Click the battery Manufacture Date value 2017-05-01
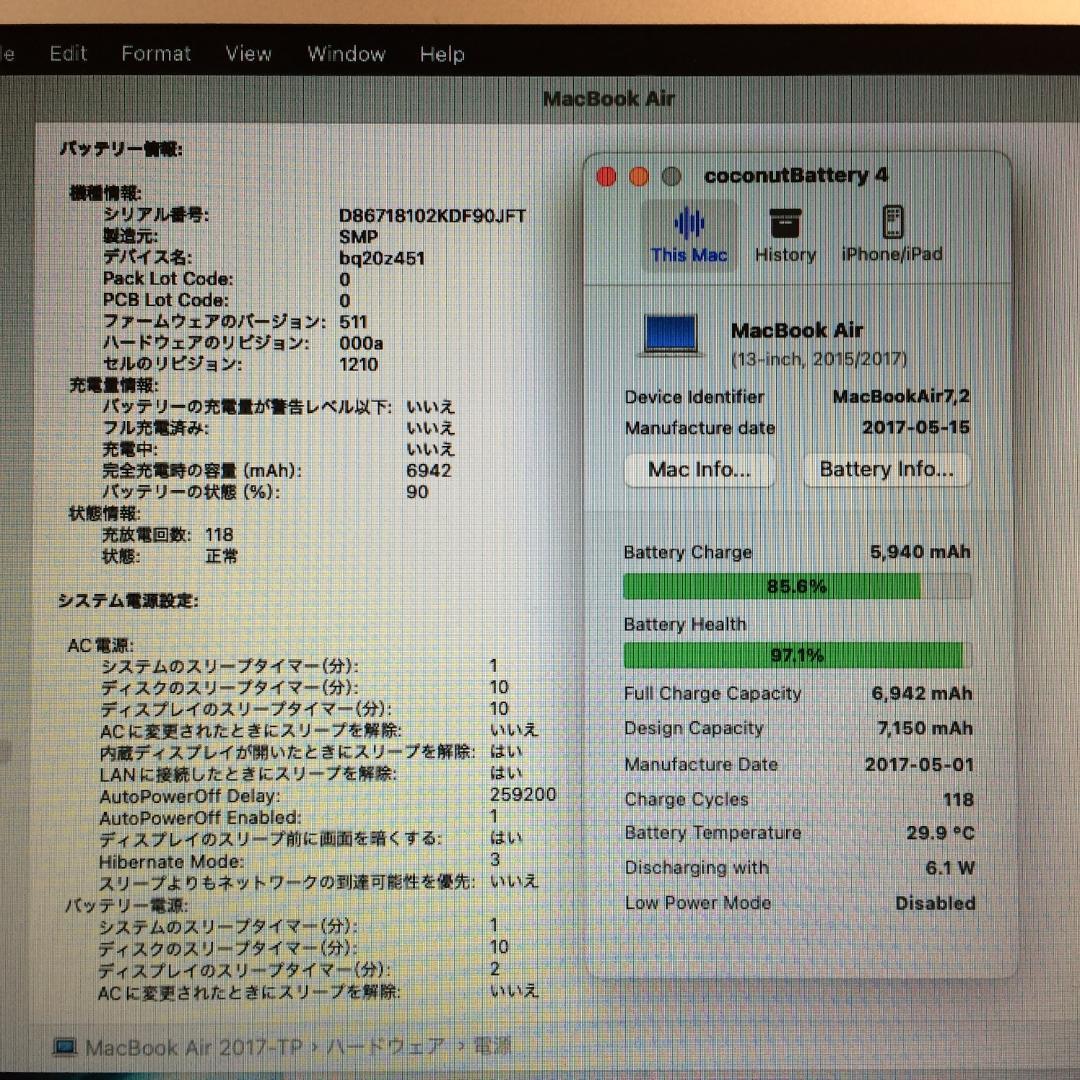 (x=919, y=765)
